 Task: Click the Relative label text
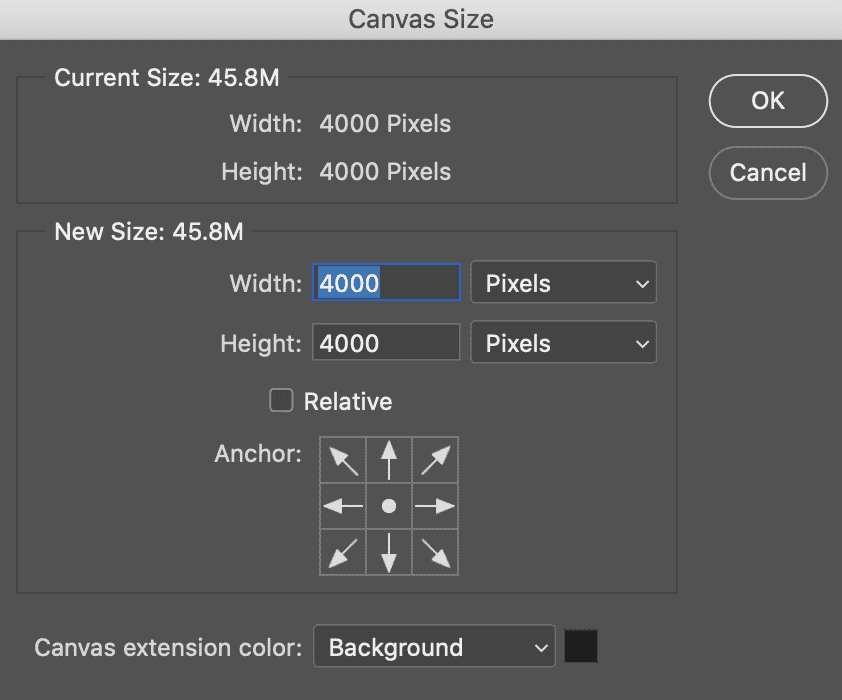pos(348,402)
